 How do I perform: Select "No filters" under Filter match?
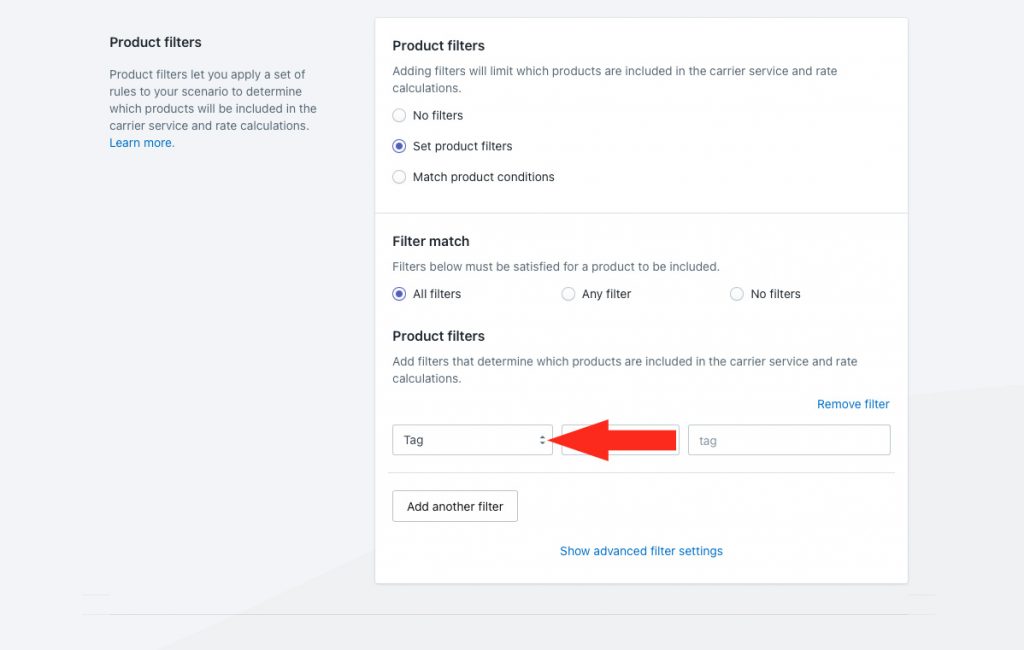pyautogui.click(x=737, y=294)
